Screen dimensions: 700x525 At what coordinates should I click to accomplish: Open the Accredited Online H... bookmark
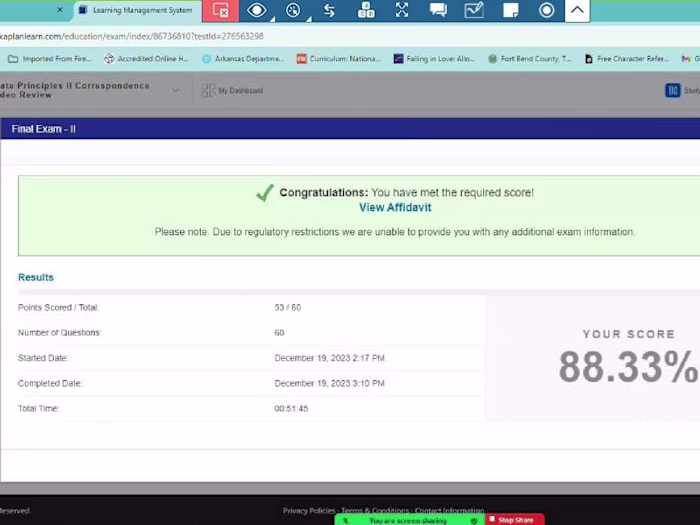pos(146,58)
